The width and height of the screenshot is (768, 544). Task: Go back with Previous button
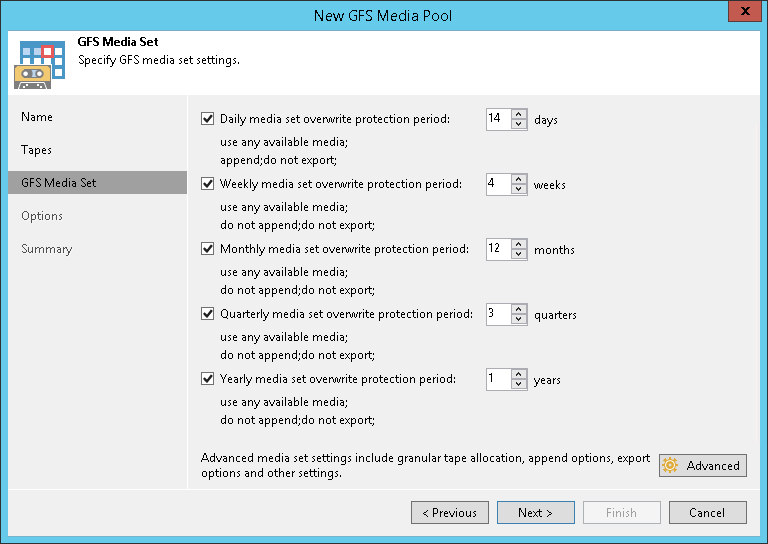coord(449,513)
